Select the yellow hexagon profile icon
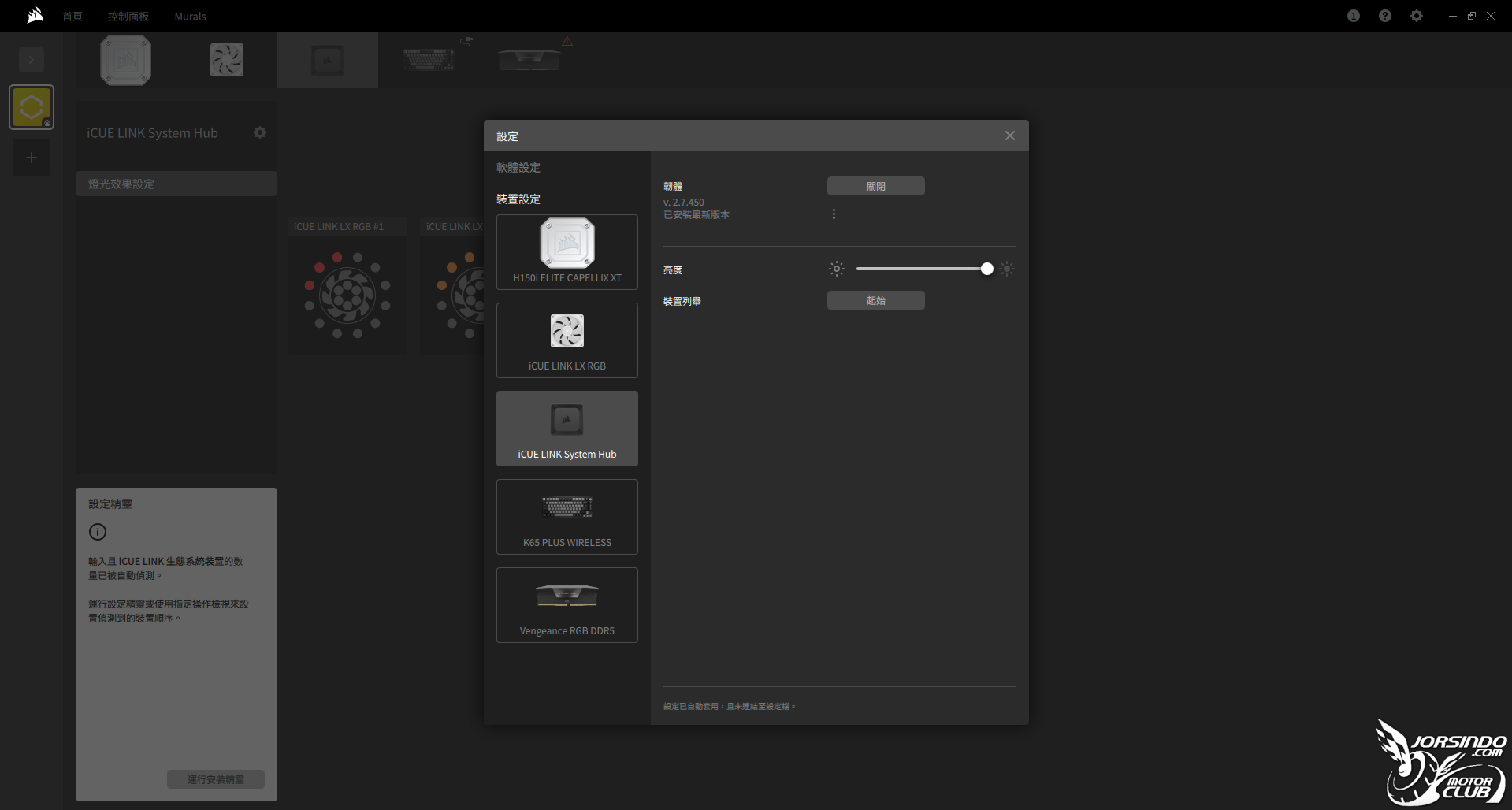The width and height of the screenshot is (1512, 810). pyautogui.click(x=32, y=107)
